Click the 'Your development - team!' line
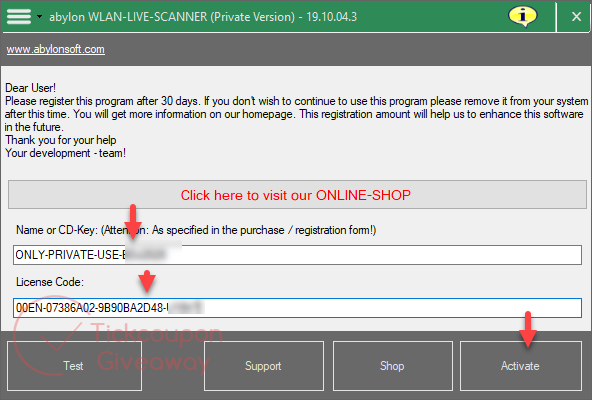This screenshot has height=400, width=592. [65, 153]
